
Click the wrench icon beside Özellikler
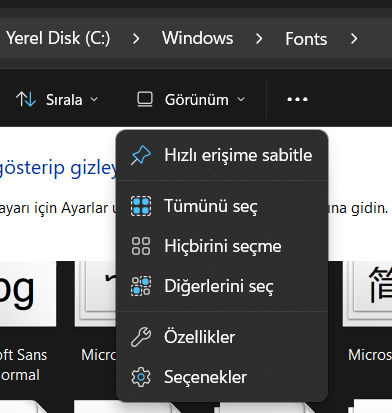(x=141, y=337)
